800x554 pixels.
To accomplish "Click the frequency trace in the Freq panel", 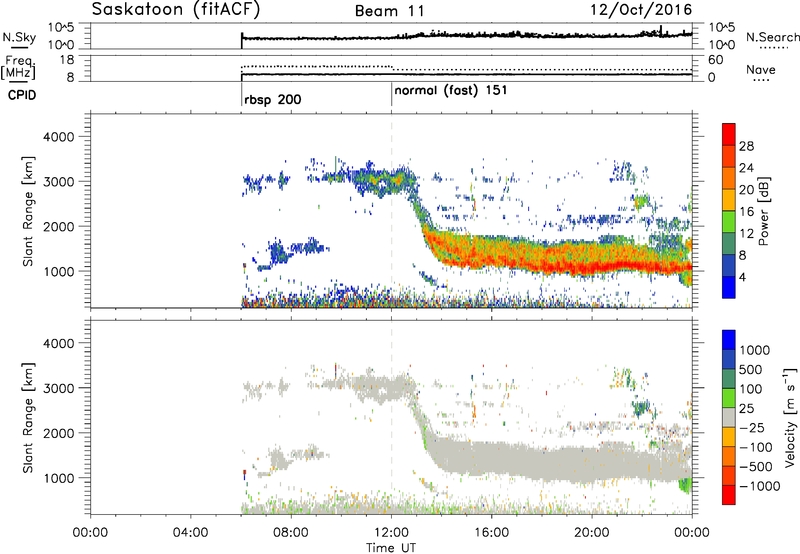I will pyautogui.click(x=466, y=74).
